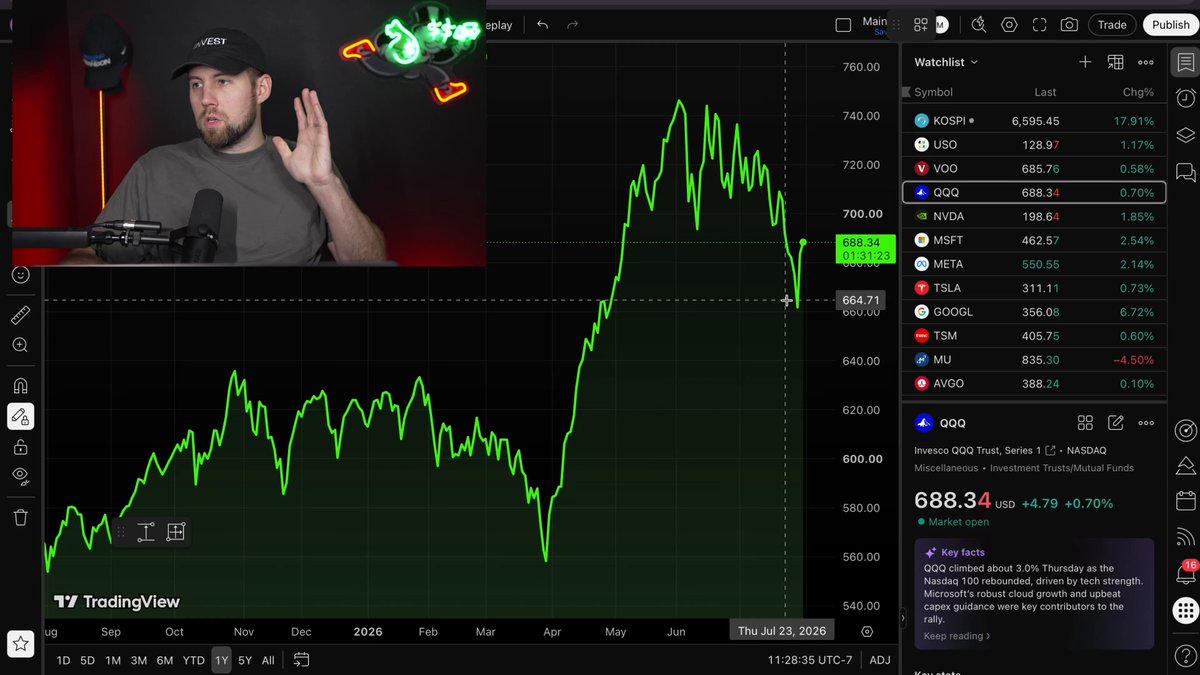Expand Keep reading chevron
The height and width of the screenshot is (675, 1200).
click(x=957, y=636)
